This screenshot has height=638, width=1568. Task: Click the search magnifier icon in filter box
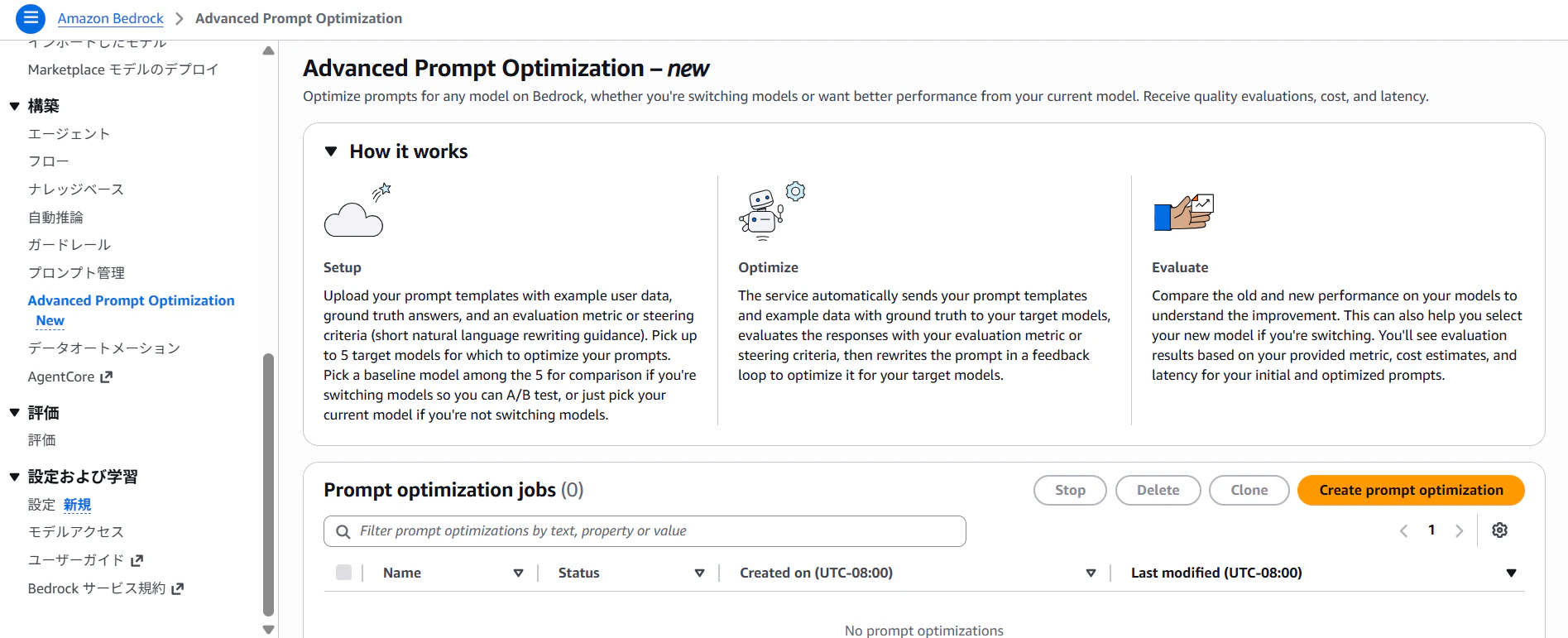(x=343, y=531)
